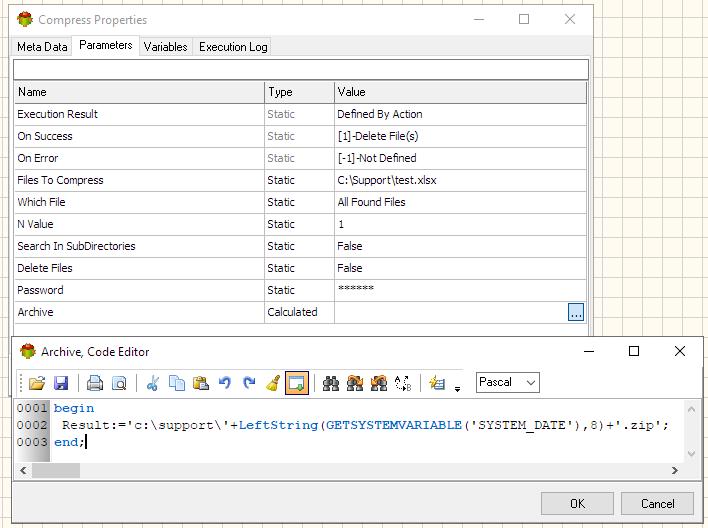Click the third binoculars (find previous) icon
The height and width of the screenshot is (528, 708).
378,383
